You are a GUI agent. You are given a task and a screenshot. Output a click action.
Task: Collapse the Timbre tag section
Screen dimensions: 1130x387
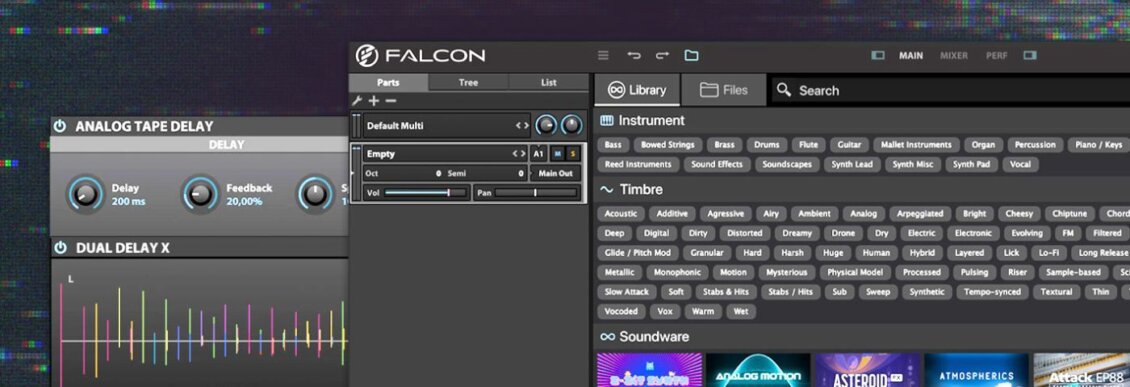click(x=607, y=190)
